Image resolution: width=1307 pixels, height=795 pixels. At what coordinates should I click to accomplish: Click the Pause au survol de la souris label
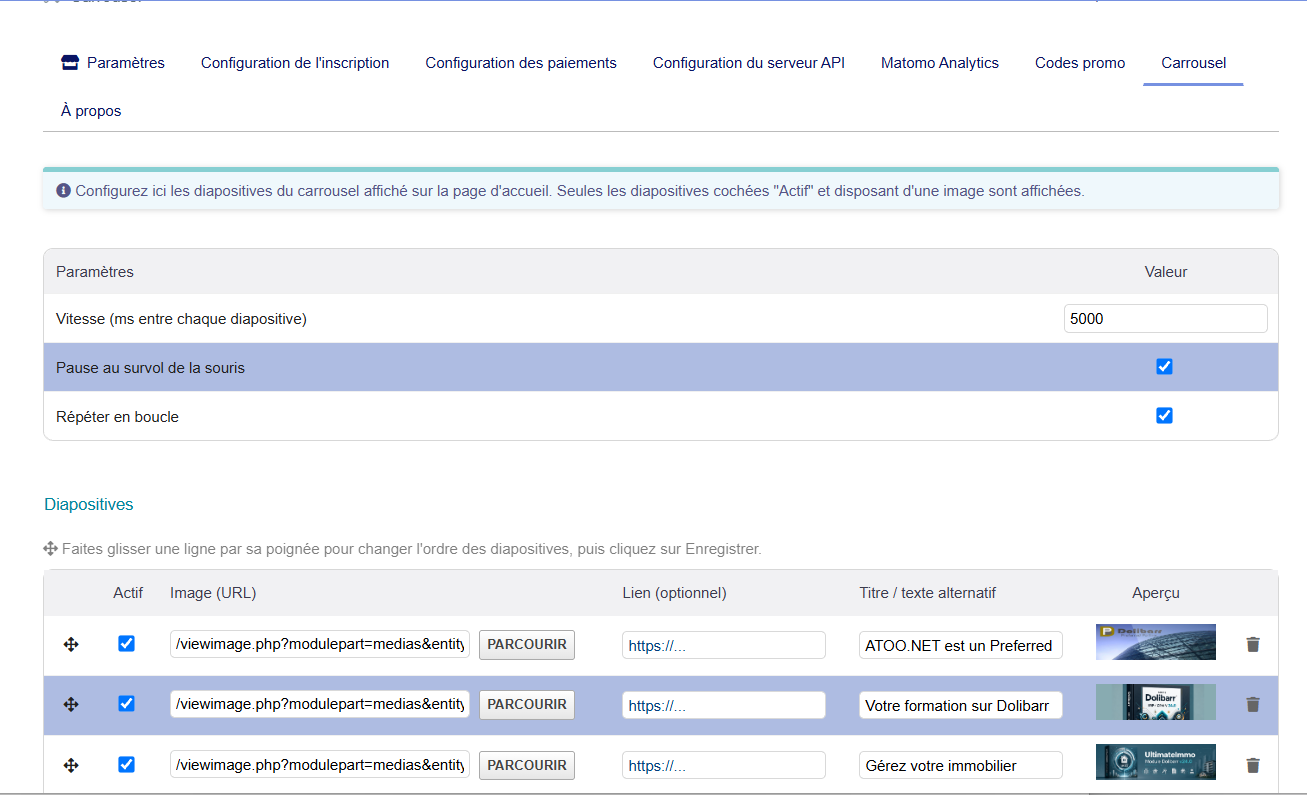150,368
